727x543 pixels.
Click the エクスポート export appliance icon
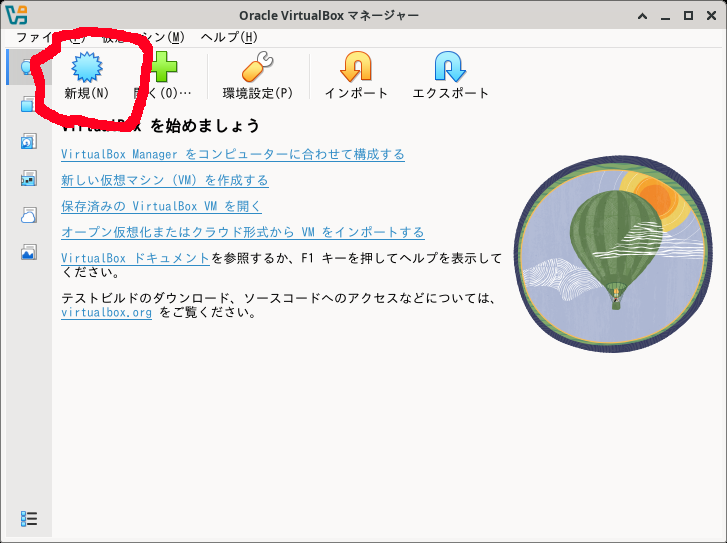click(450, 75)
